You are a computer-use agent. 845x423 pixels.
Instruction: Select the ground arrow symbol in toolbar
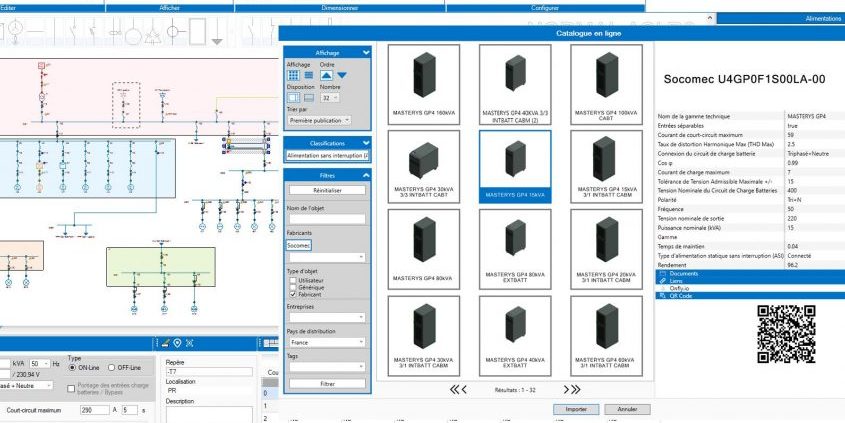[x=217, y=34]
